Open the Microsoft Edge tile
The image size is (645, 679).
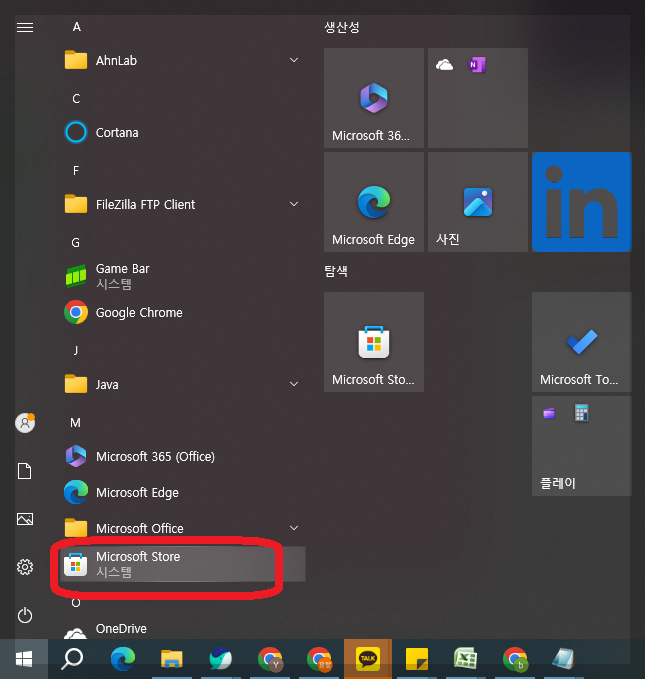(x=374, y=202)
